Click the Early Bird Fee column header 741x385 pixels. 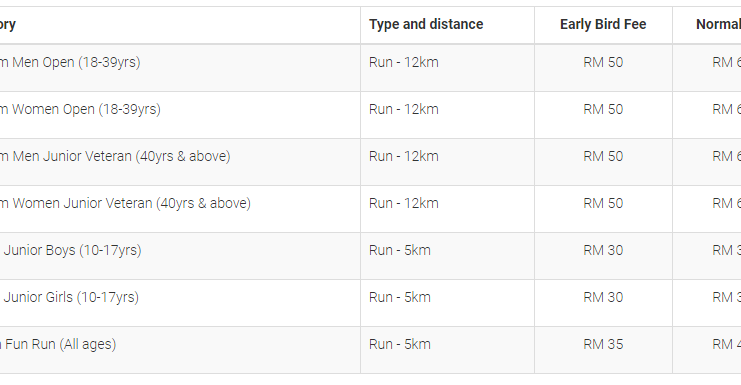(603, 24)
